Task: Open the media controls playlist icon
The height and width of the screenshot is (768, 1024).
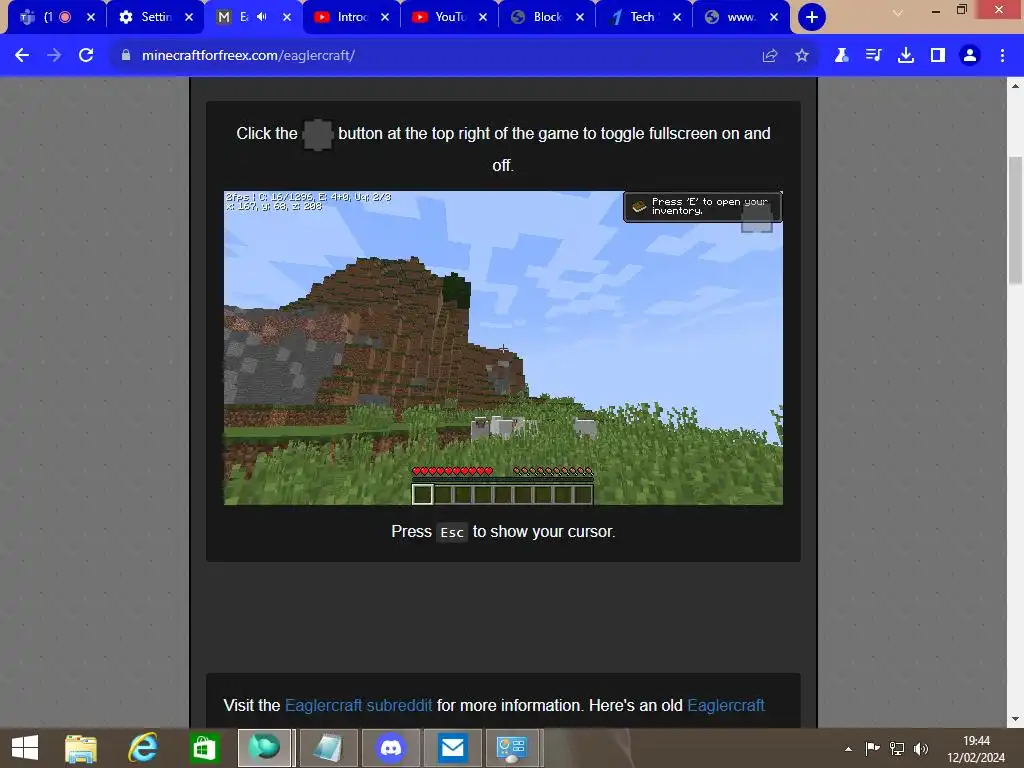Action: (873, 56)
